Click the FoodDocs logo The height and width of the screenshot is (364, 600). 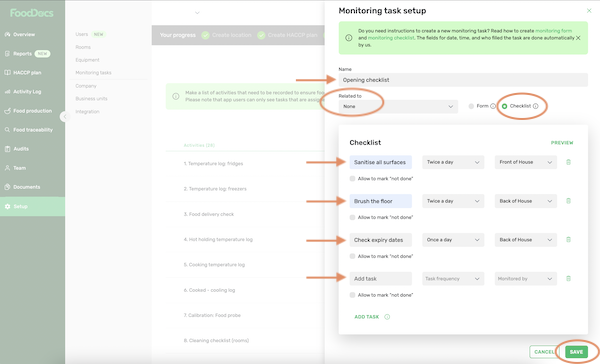(x=32, y=13)
